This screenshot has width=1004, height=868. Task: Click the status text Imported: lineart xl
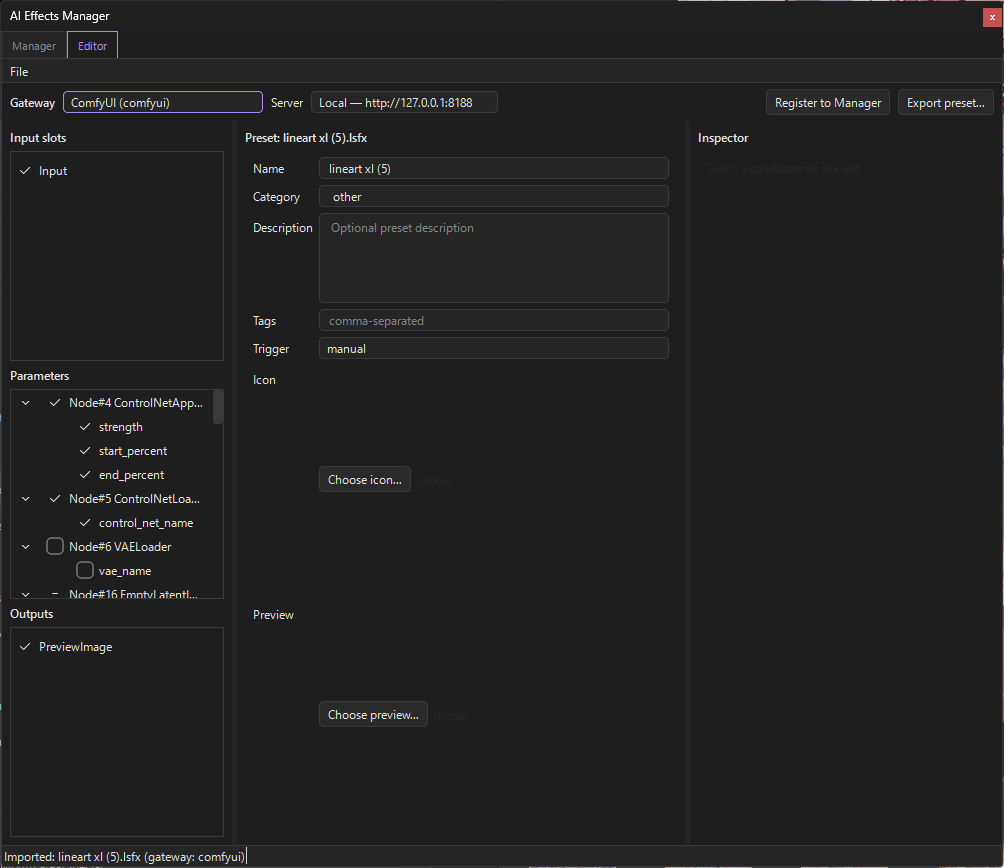coord(124,856)
